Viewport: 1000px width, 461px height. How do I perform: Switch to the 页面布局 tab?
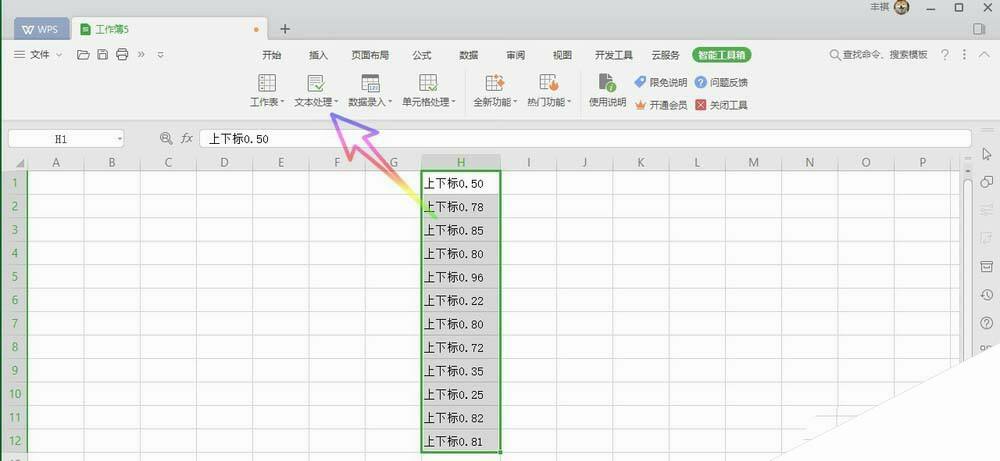(370, 55)
